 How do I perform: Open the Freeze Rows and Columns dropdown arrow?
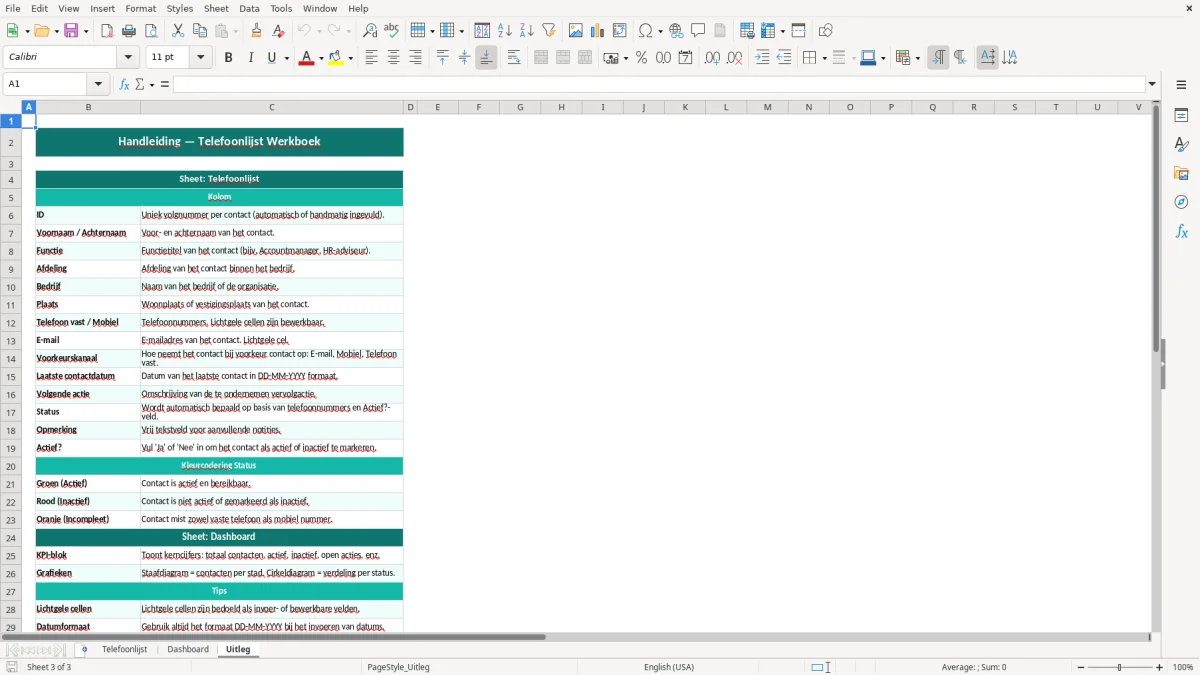(782, 31)
